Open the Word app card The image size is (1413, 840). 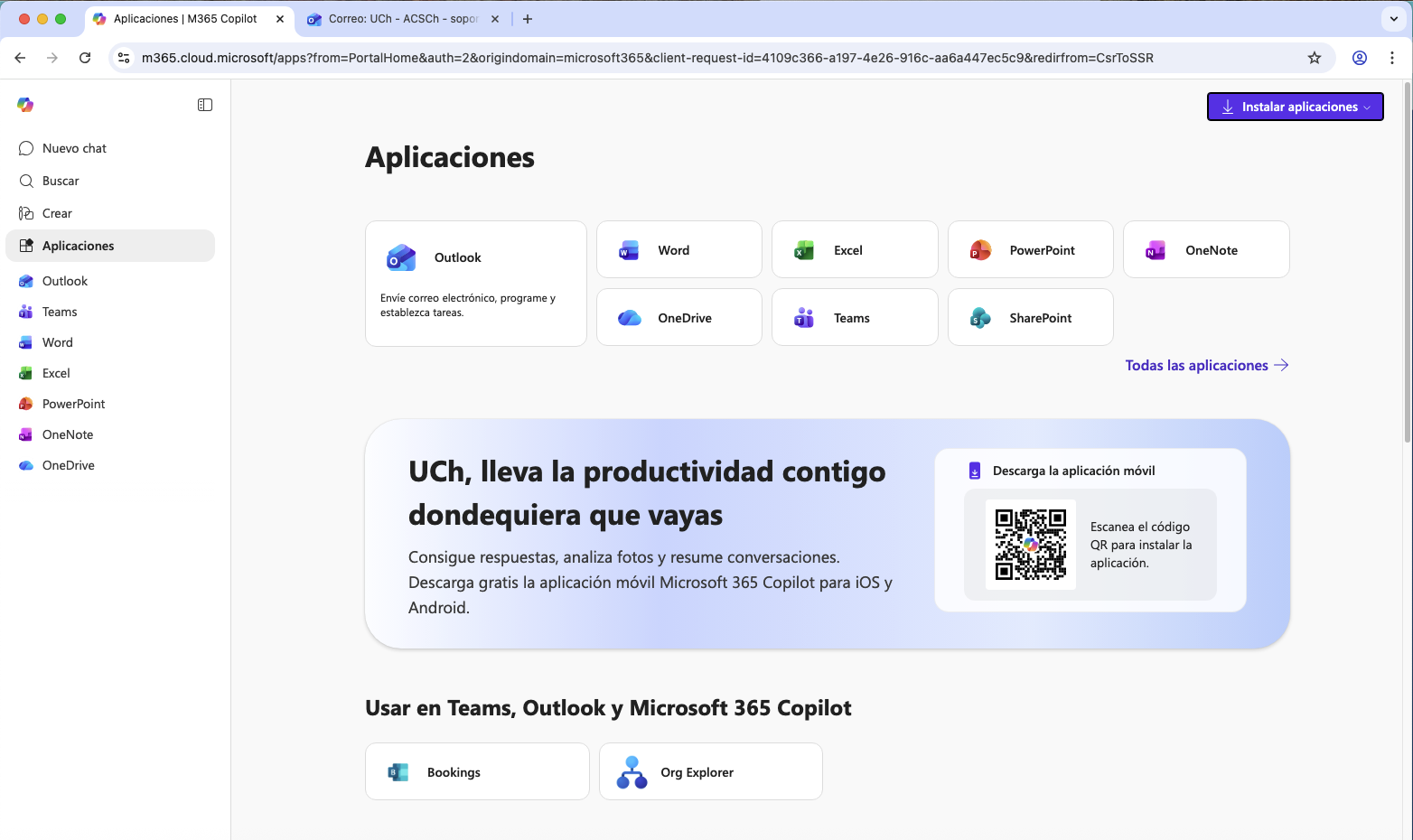pyautogui.click(x=679, y=250)
